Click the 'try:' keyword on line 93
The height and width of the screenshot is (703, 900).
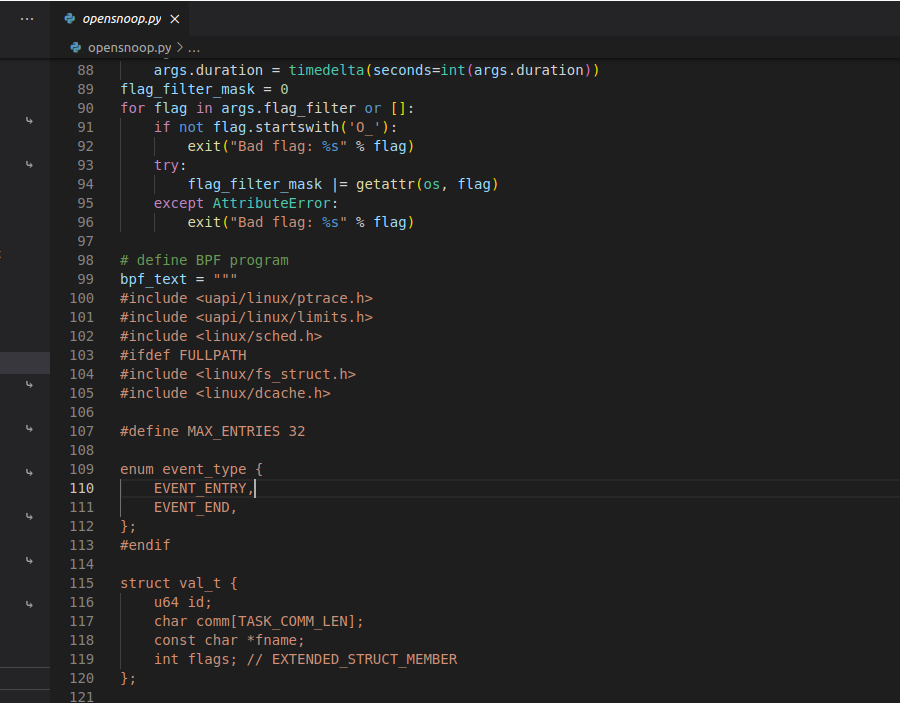click(x=170, y=165)
